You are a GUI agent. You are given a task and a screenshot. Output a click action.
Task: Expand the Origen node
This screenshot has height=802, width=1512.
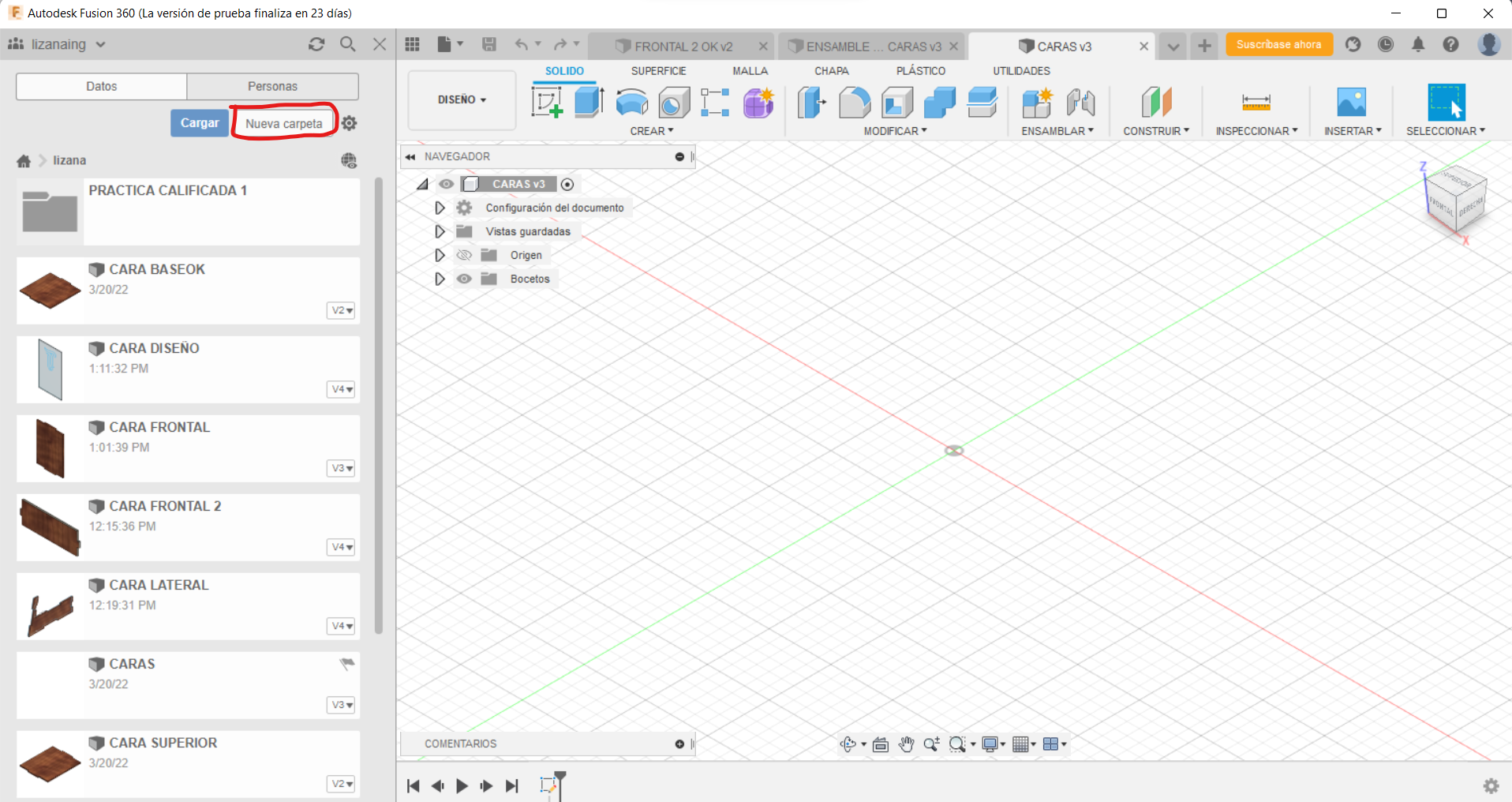(x=440, y=255)
